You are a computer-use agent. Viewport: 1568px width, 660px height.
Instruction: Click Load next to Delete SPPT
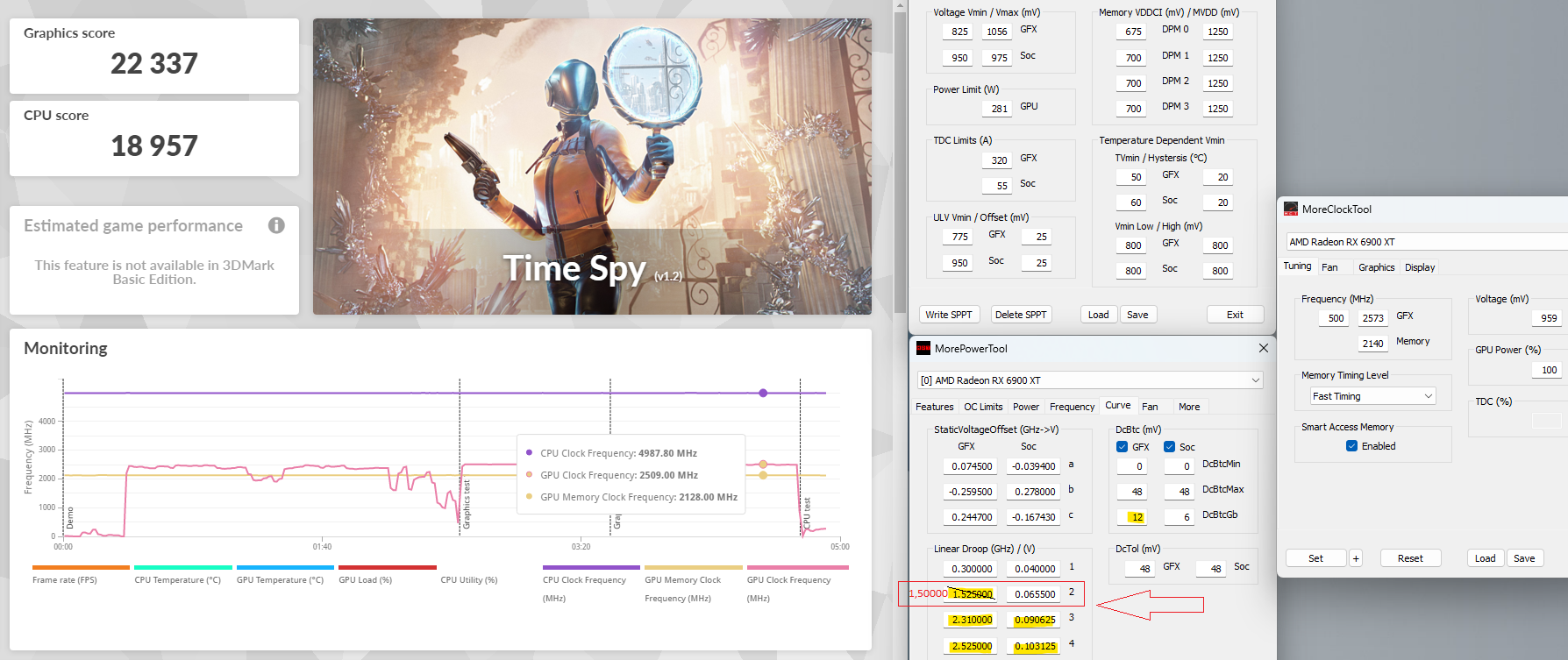(x=1098, y=315)
